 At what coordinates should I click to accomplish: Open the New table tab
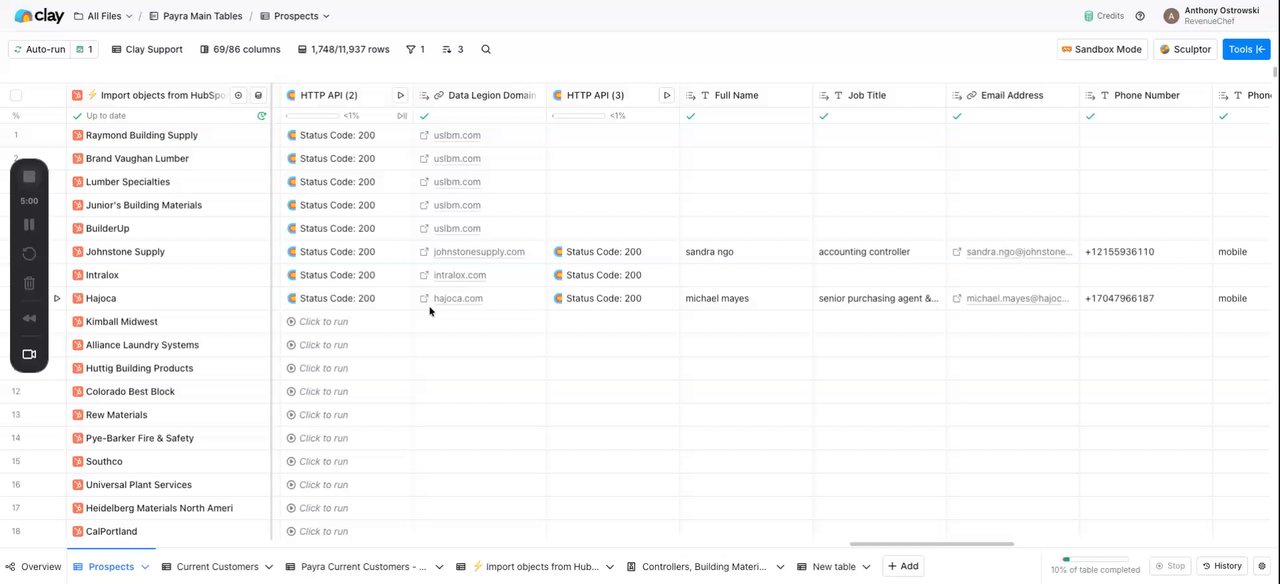(x=834, y=566)
